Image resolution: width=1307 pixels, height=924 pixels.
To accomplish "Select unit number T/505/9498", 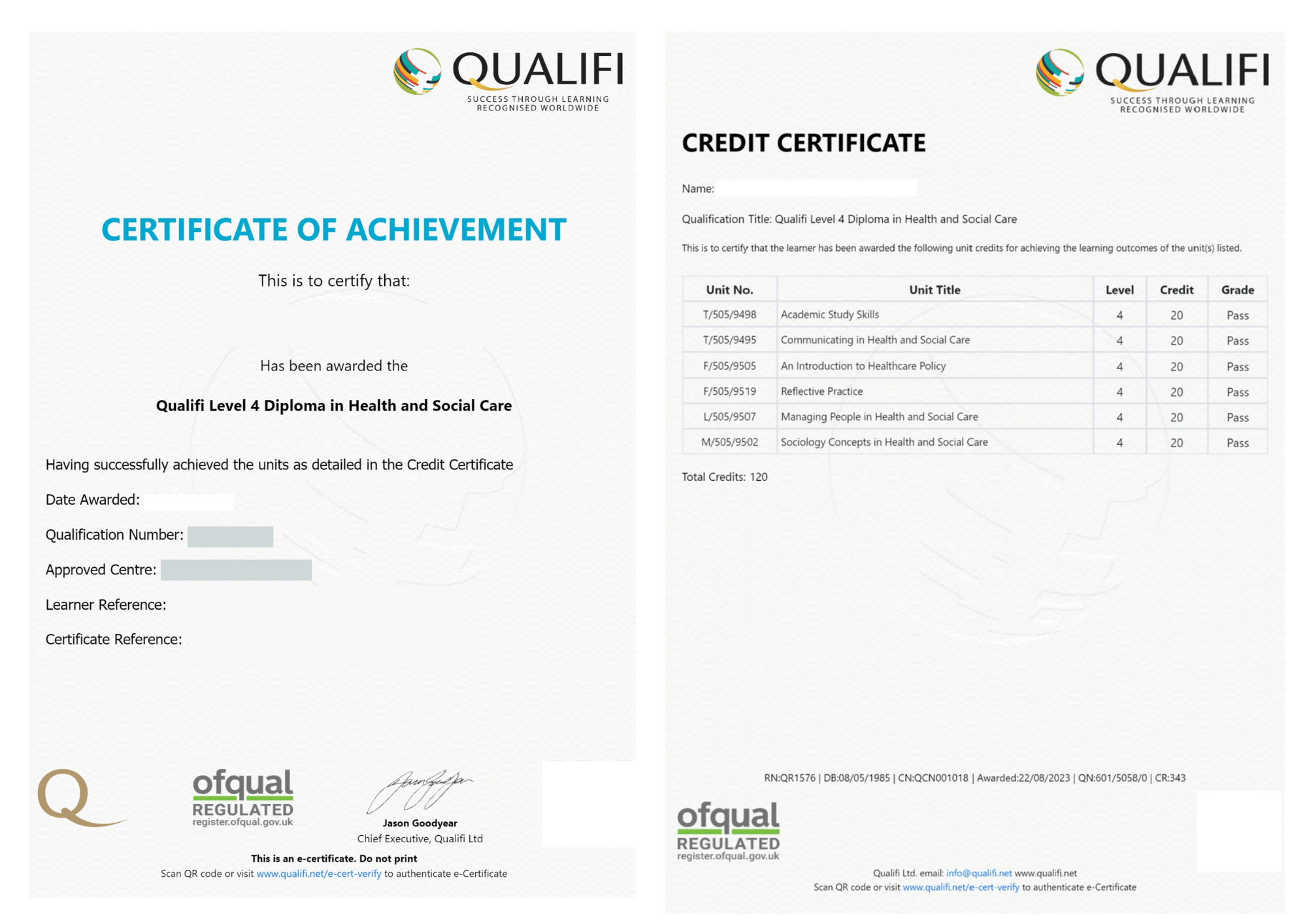I will tap(729, 315).
